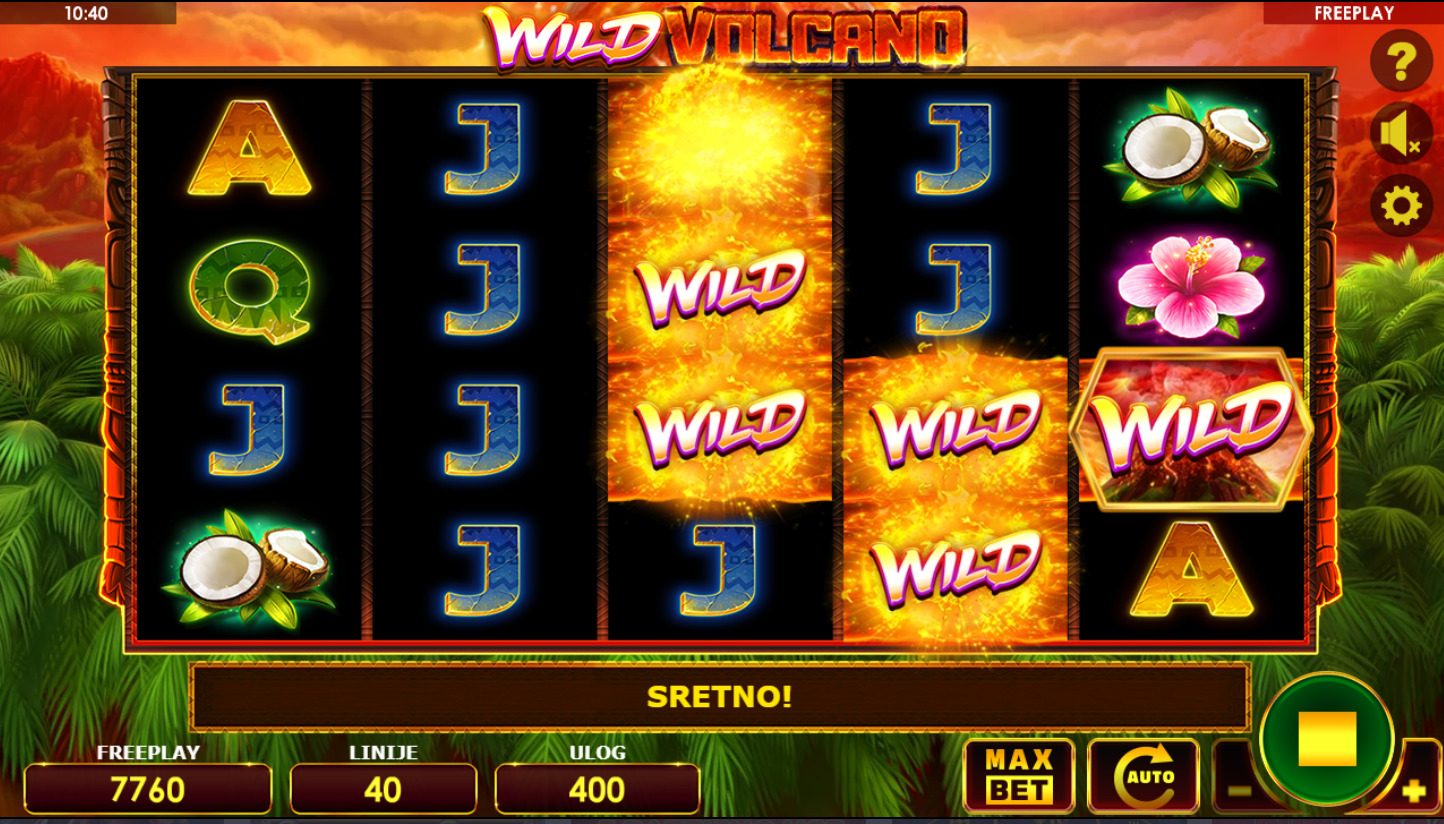
Task: Click the coconut symbol on fifth reel
Action: click(1190, 146)
